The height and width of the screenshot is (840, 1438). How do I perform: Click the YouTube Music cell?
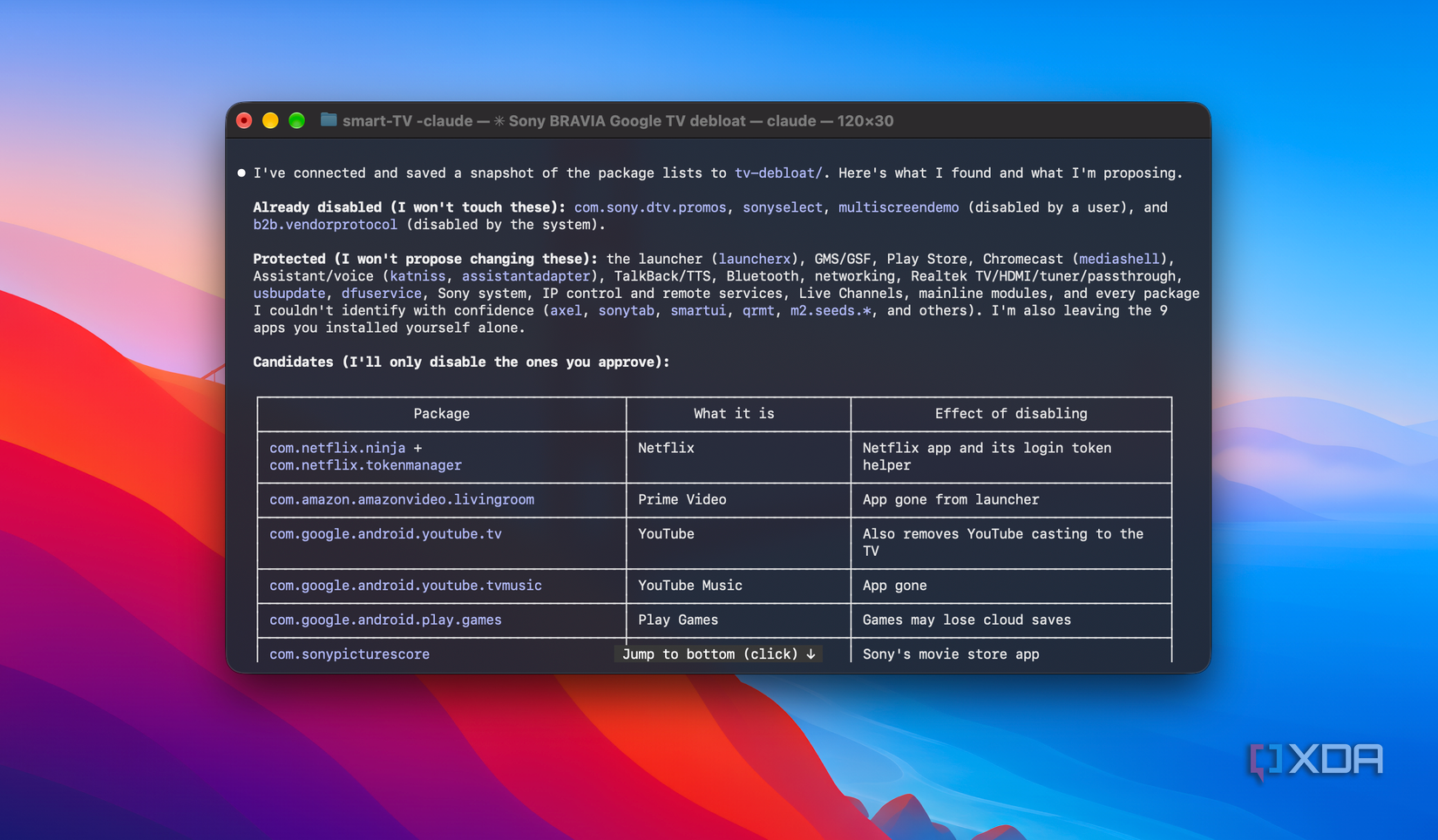coord(738,586)
